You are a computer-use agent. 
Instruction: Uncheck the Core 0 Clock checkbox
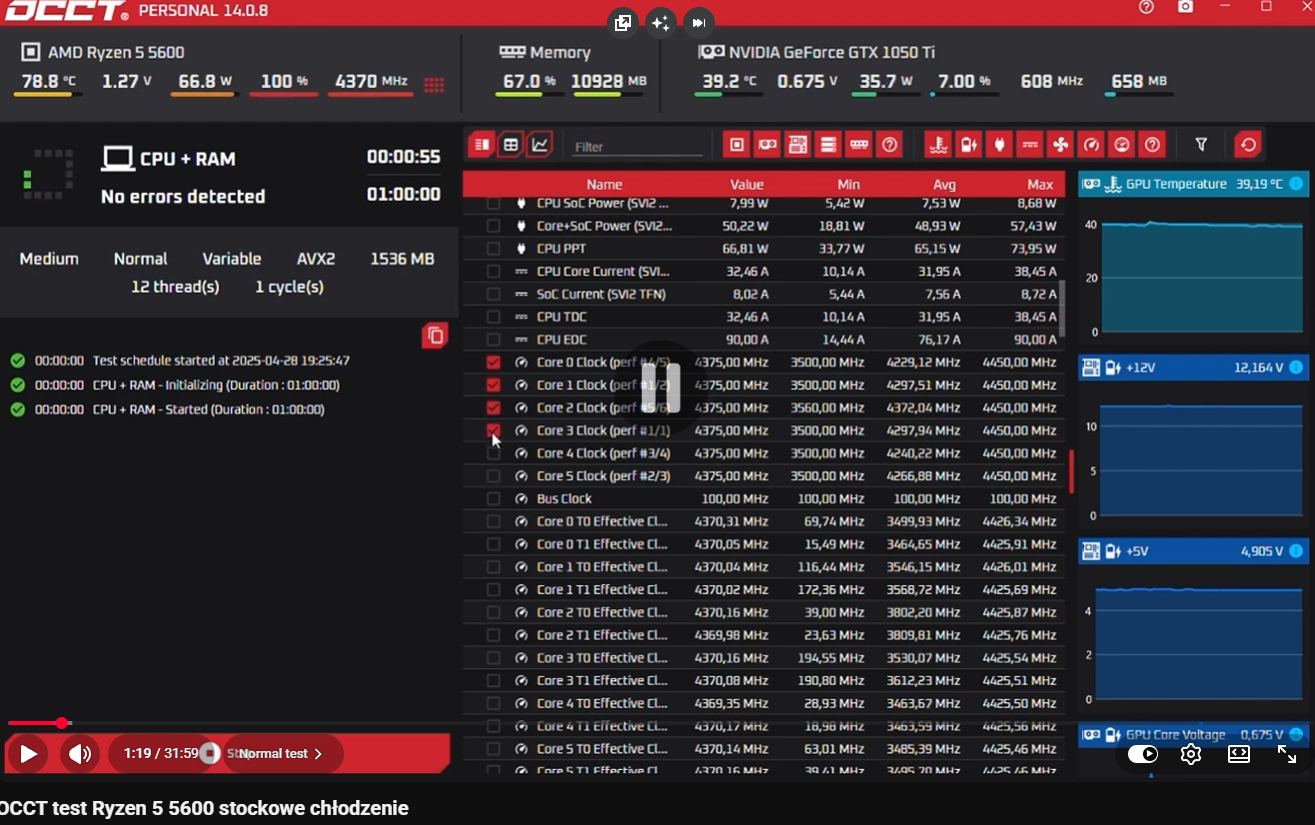(x=493, y=362)
